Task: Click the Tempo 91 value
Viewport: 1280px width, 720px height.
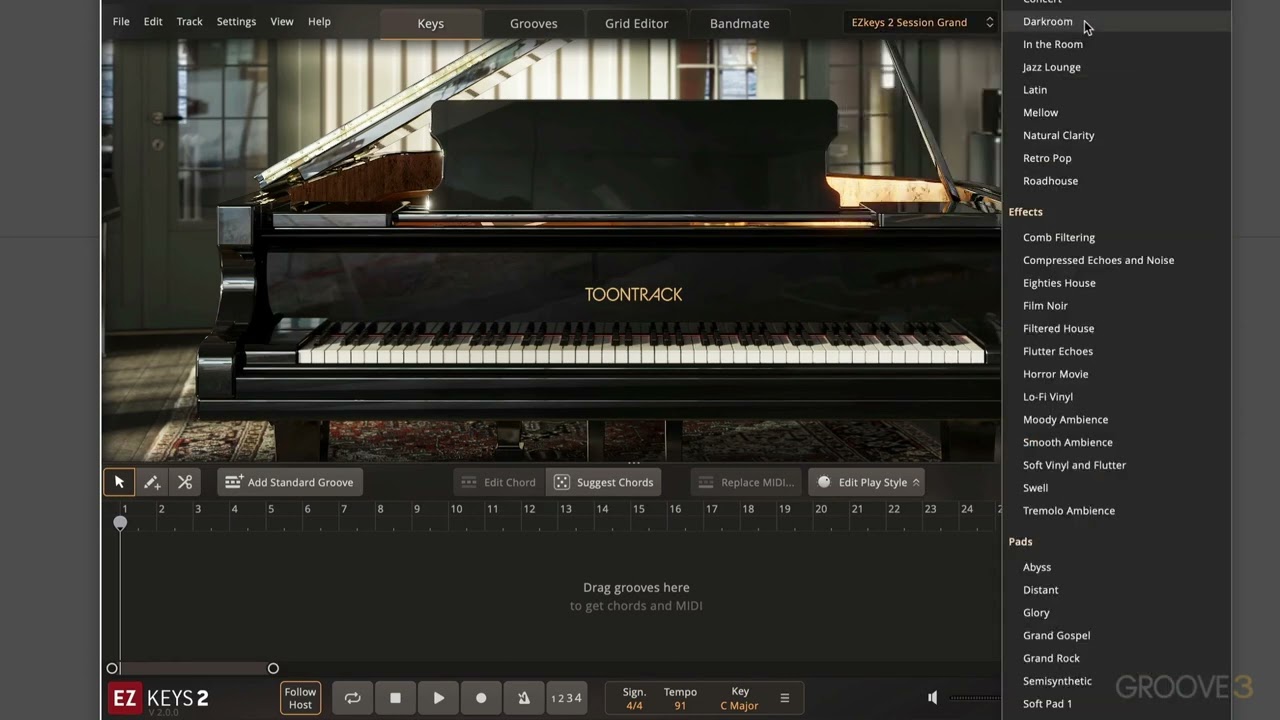Action: (x=680, y=706)
